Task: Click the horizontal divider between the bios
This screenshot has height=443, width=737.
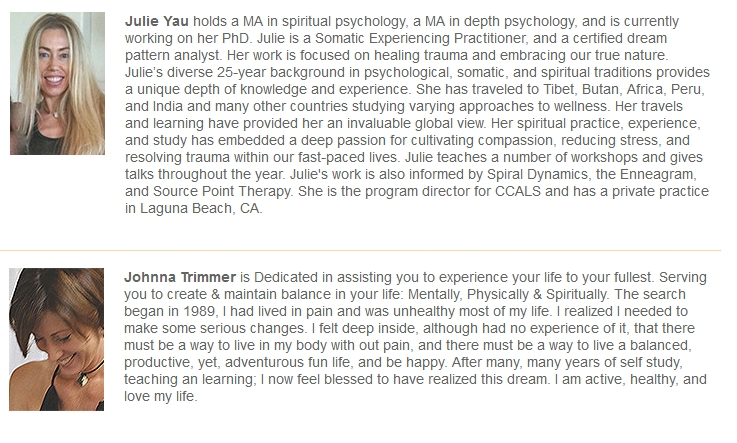Action: tap(361, 250)
